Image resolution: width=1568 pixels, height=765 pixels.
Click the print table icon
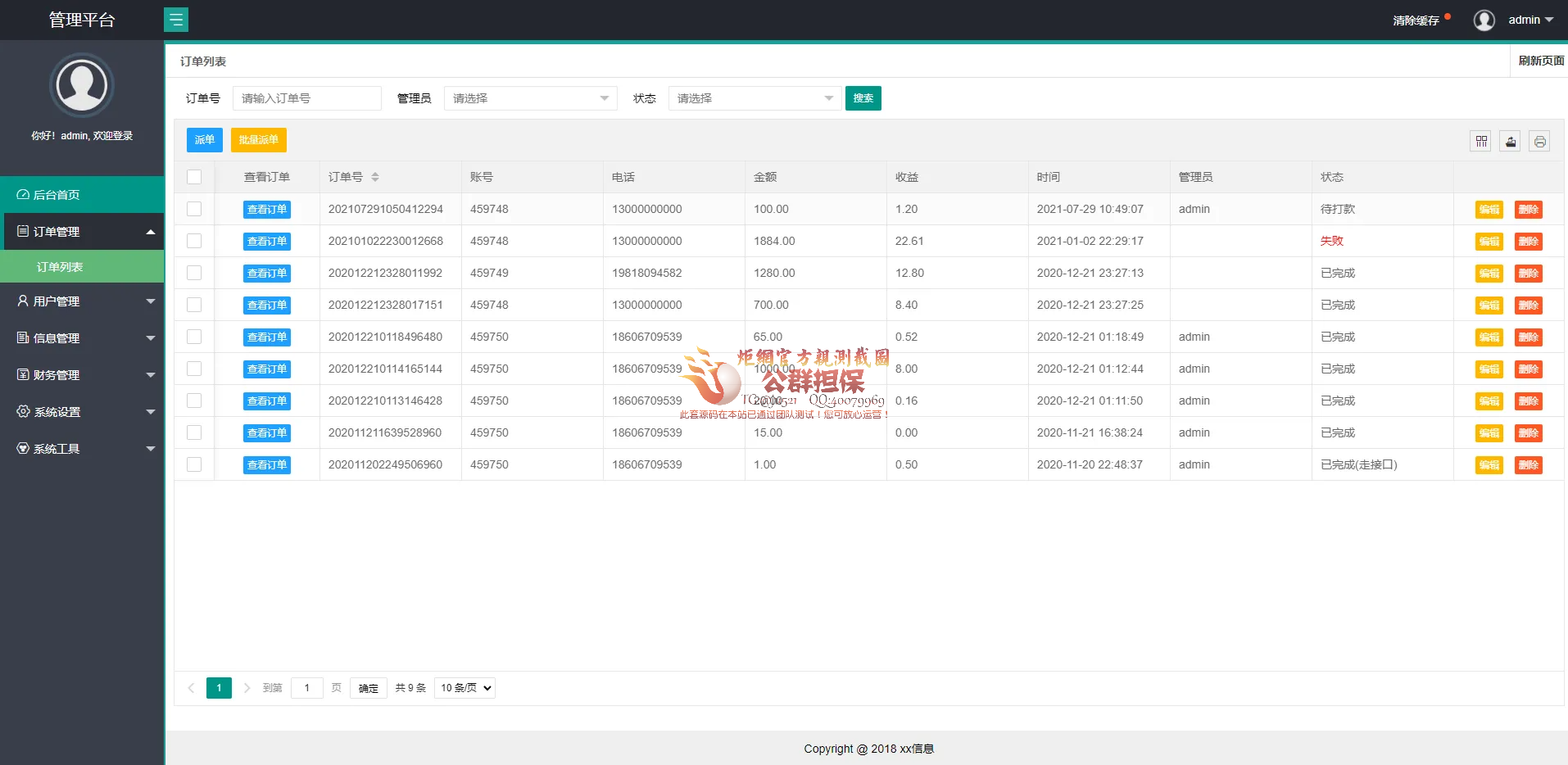1540,142
